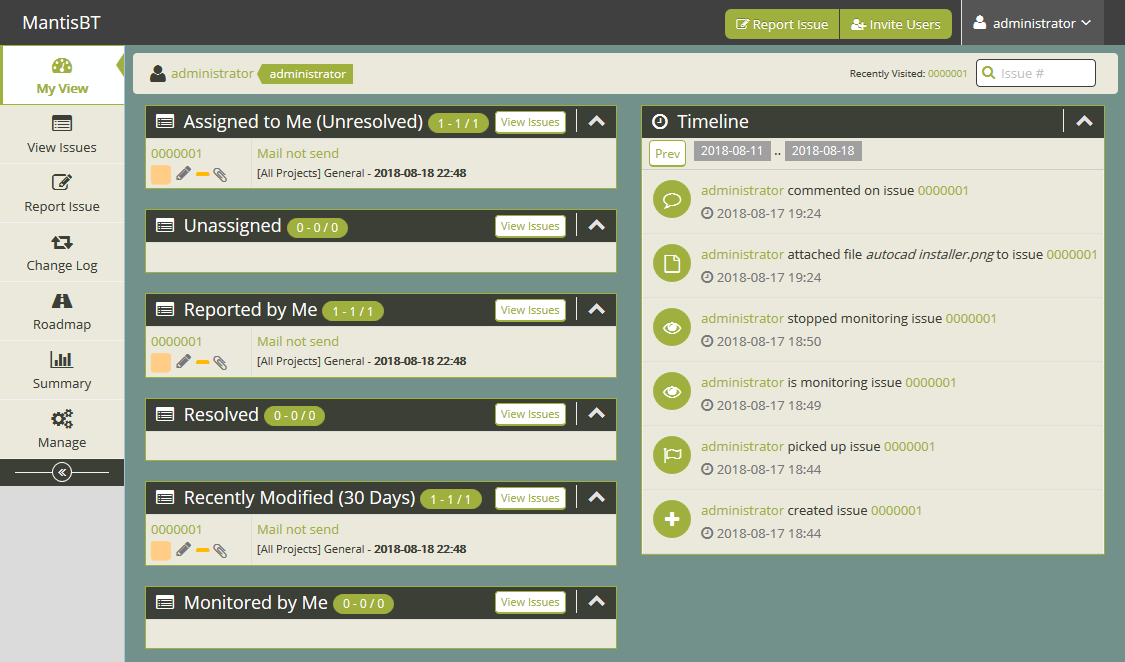Screen dimensions: 1125x662
Task: Click search magnifier icon in Issue field
Action: (x=989, y=73)
